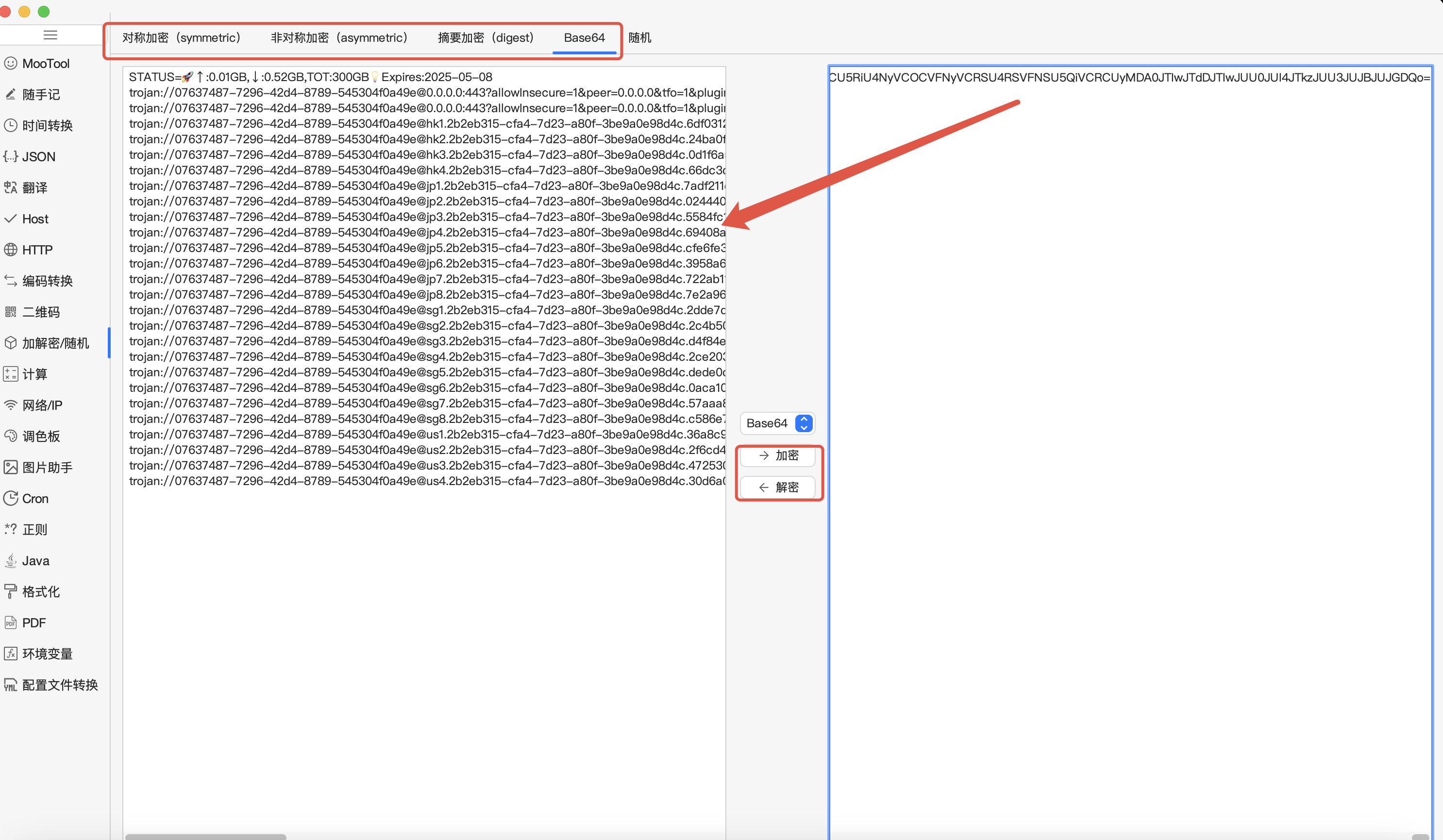The width and height of the screenshot is (1443, 840).
Task: Switch to 对称加密 (symmetric) tab
Action: click(181, 38)
